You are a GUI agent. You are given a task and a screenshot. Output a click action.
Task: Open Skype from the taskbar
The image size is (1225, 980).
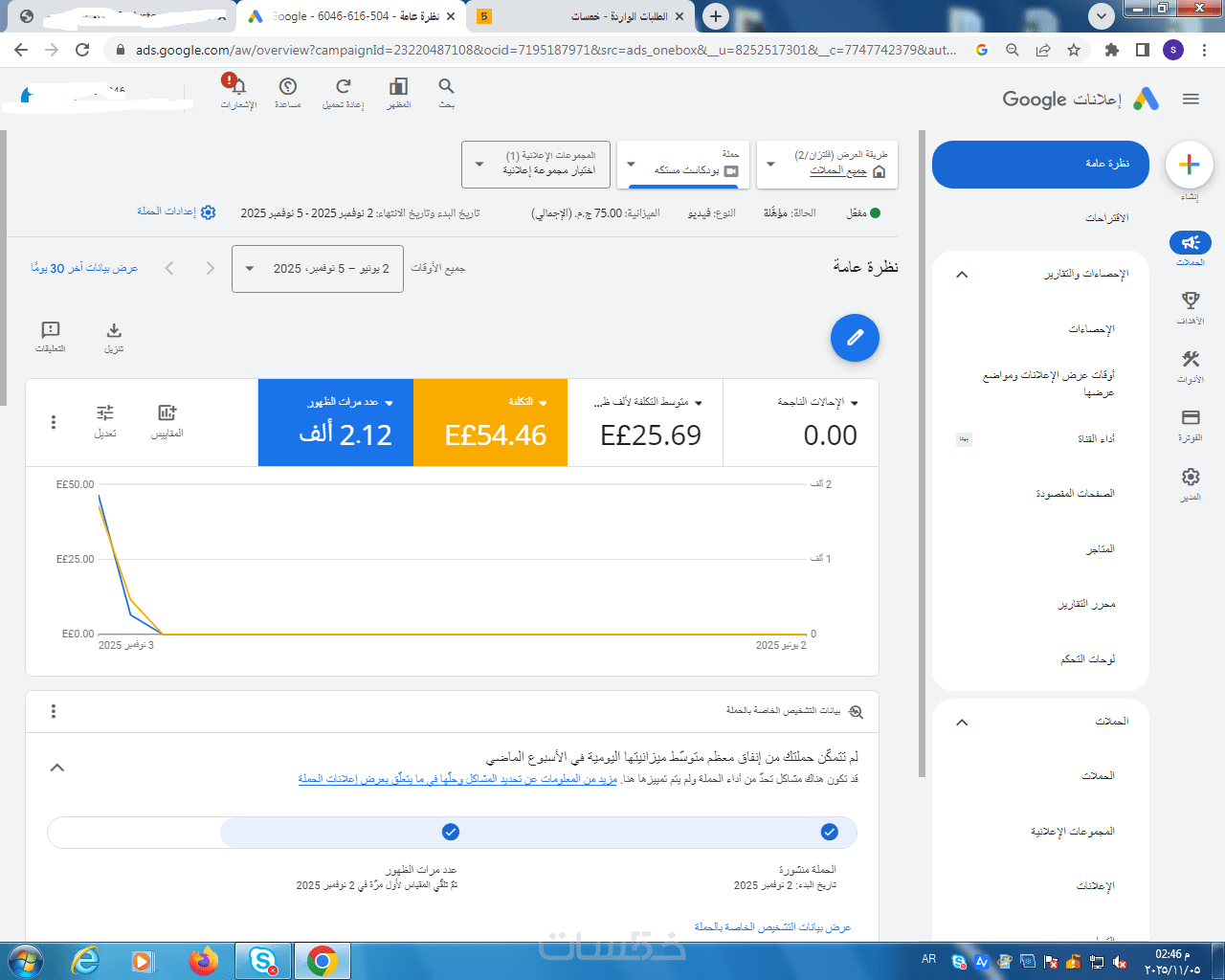tap(263, 961)
